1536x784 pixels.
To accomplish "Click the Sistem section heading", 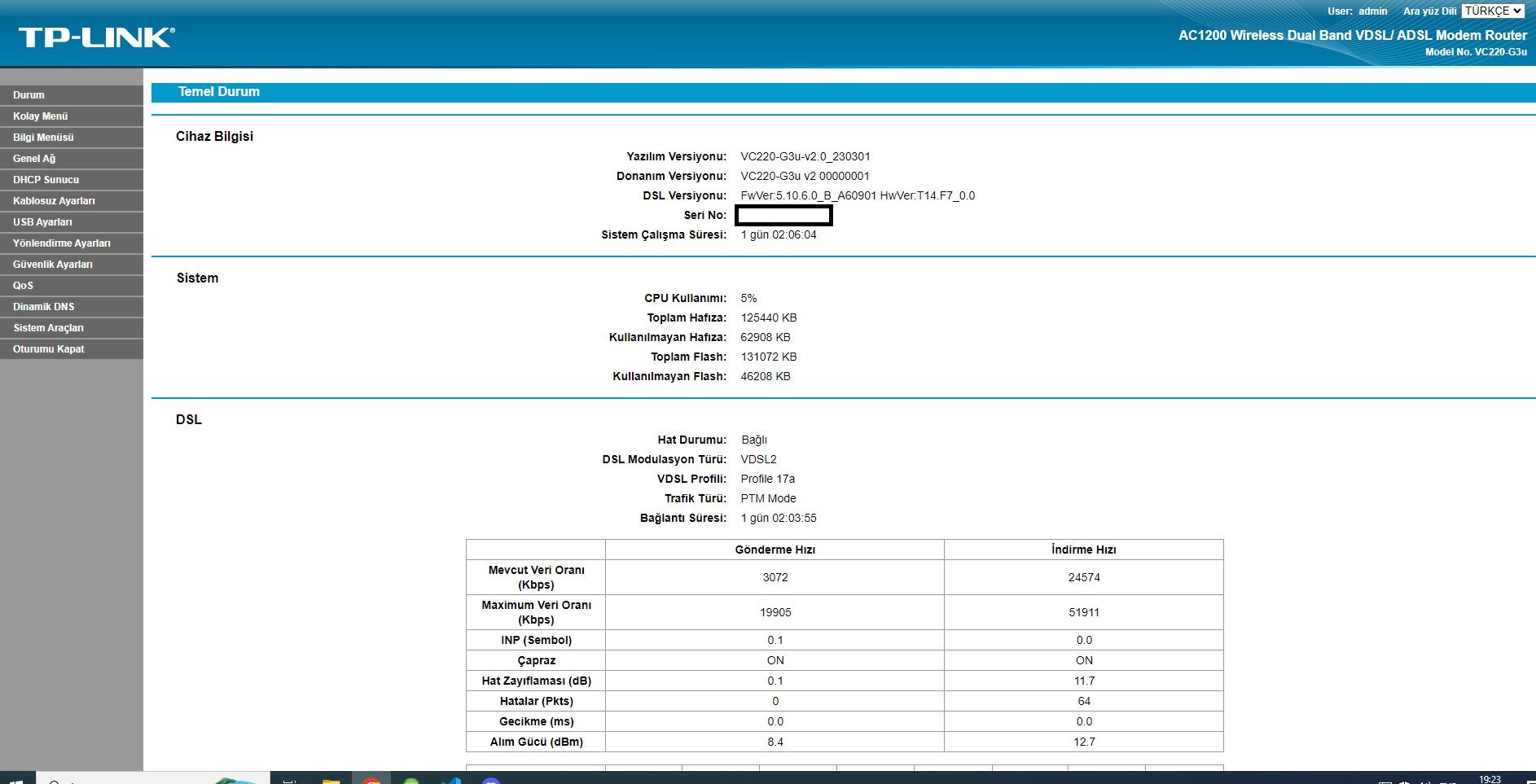I will click(197, 278).
